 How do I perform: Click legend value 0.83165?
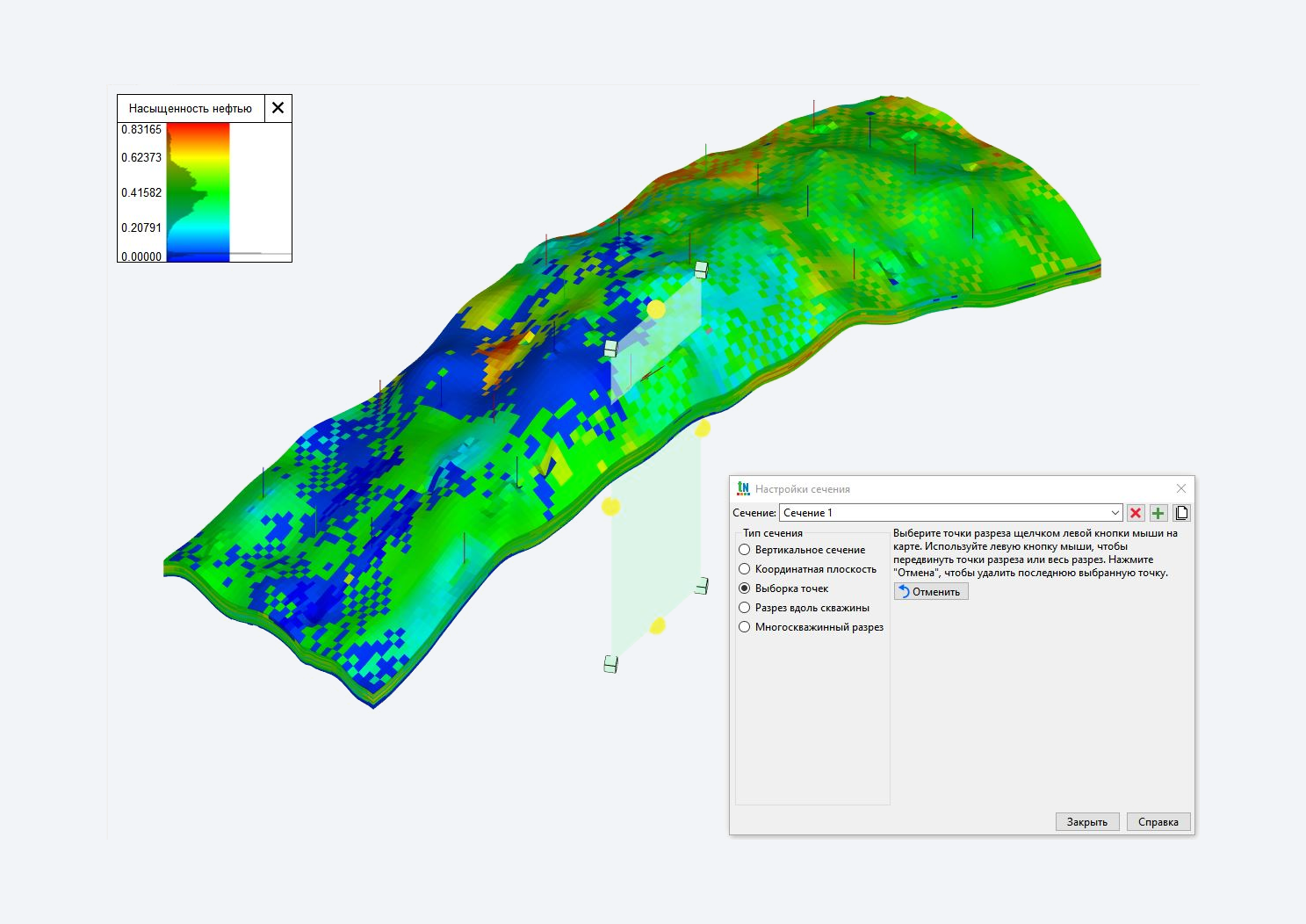click(x=141, y=129)
